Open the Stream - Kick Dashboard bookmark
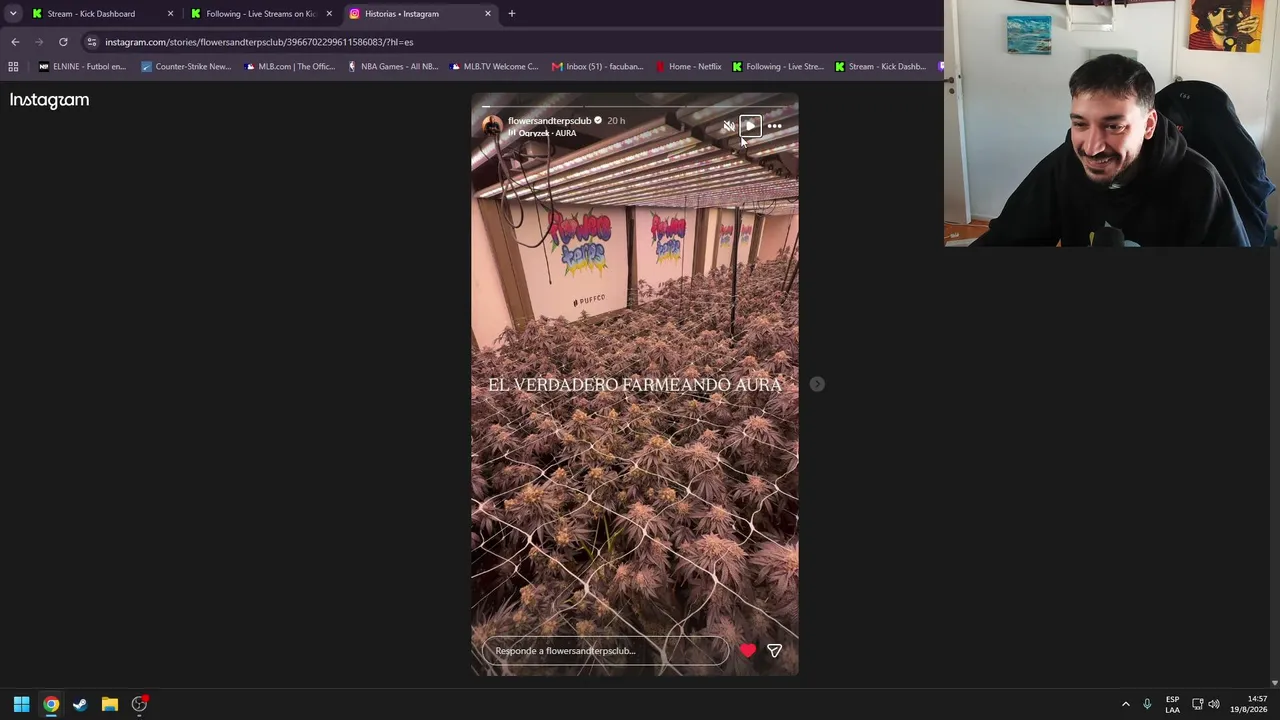1280x720 pixels. point(880,67)
